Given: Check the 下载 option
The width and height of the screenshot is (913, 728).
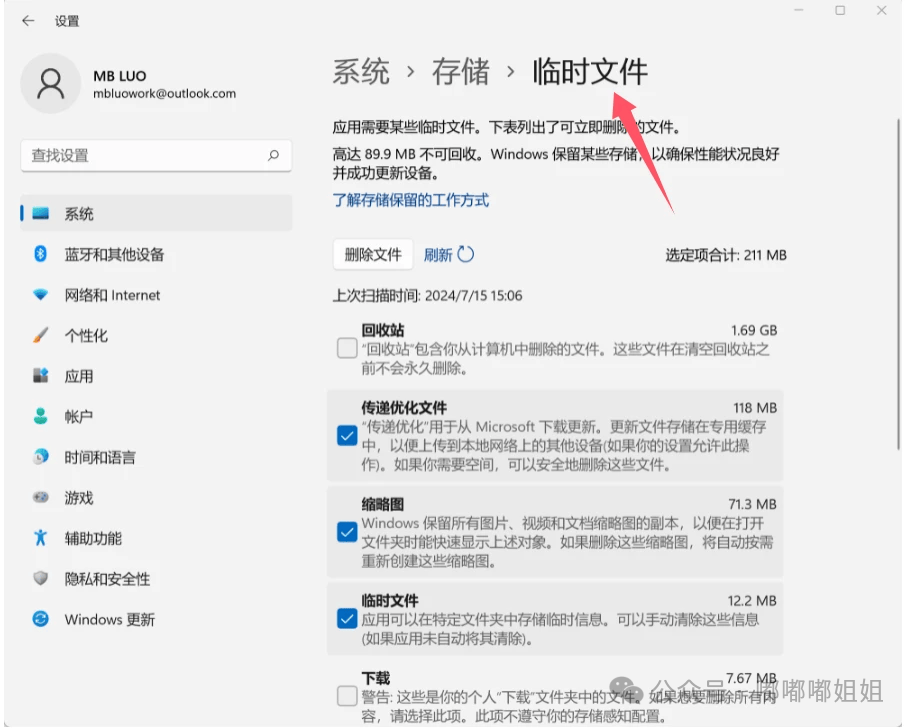Looking at the screenshot, I should (347, 695).
